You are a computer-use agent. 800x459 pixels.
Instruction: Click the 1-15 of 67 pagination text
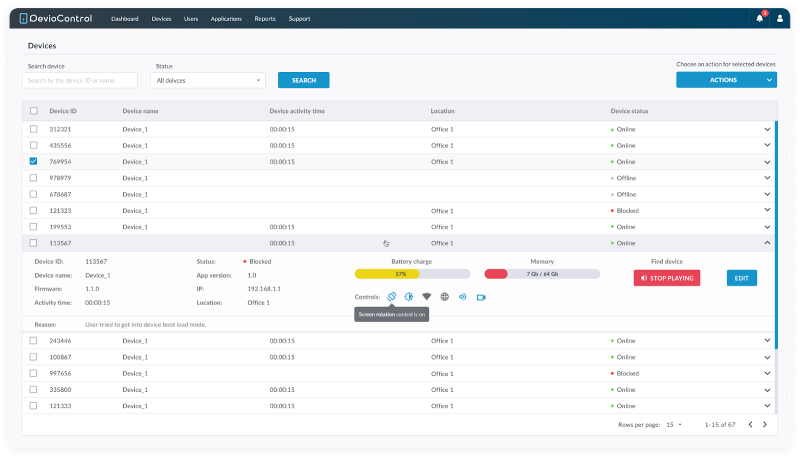tap(720, 424)
